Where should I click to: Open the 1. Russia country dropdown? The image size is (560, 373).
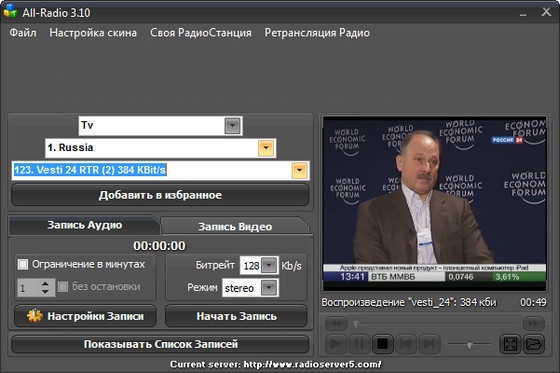266,148
